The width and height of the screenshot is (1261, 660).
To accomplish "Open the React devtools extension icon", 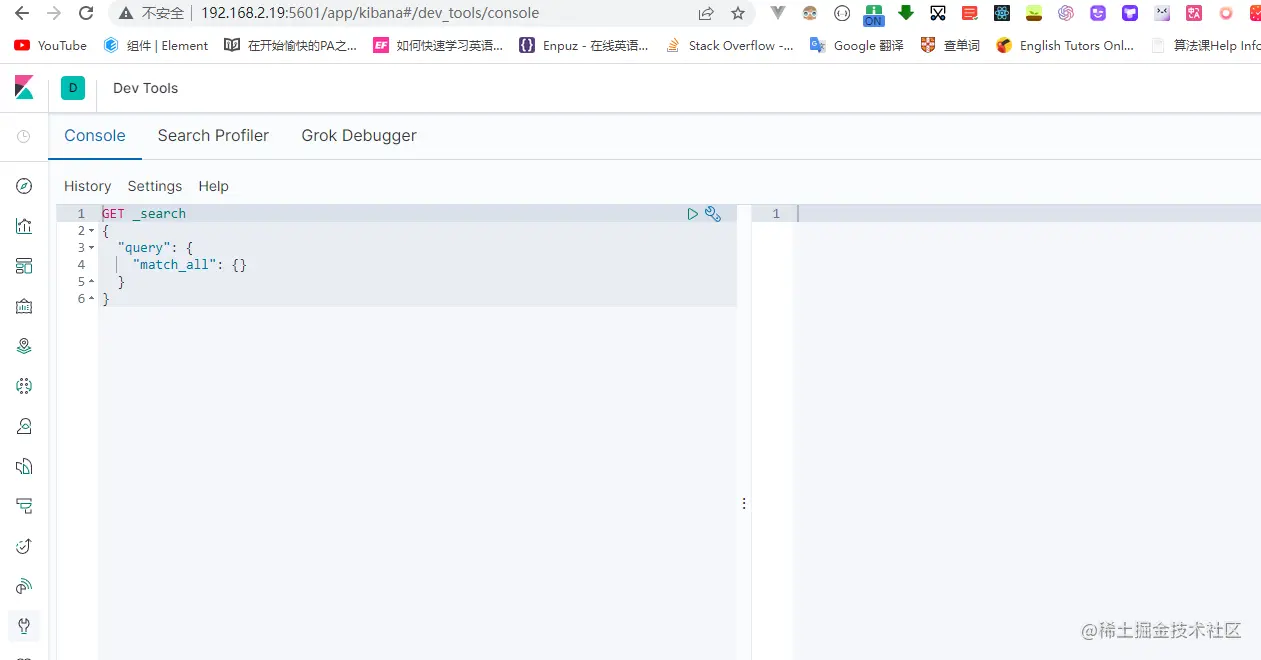I will pyautogui.click(x=1002, y=13).
